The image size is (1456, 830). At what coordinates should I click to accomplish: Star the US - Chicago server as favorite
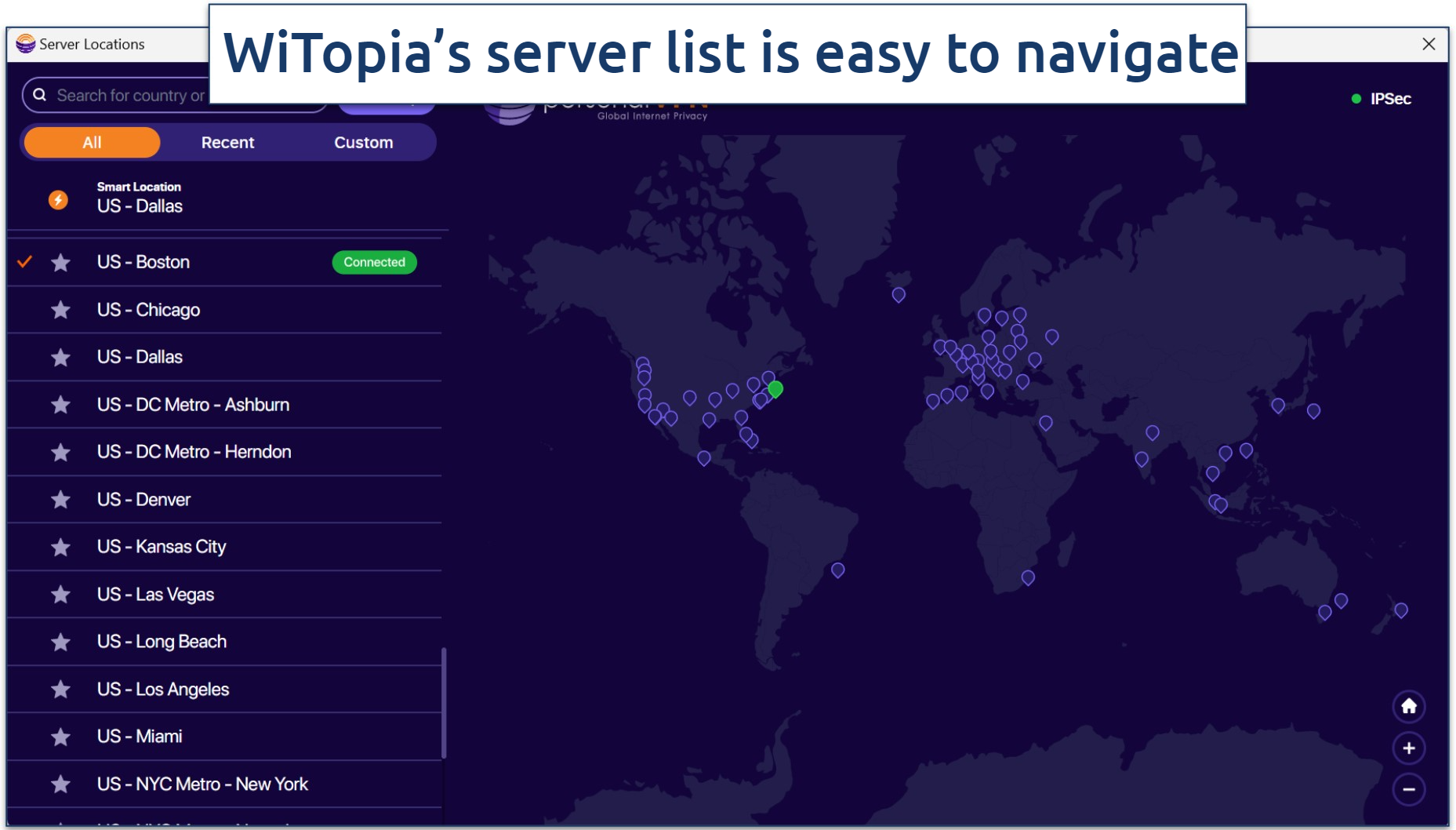click(60, 310)
